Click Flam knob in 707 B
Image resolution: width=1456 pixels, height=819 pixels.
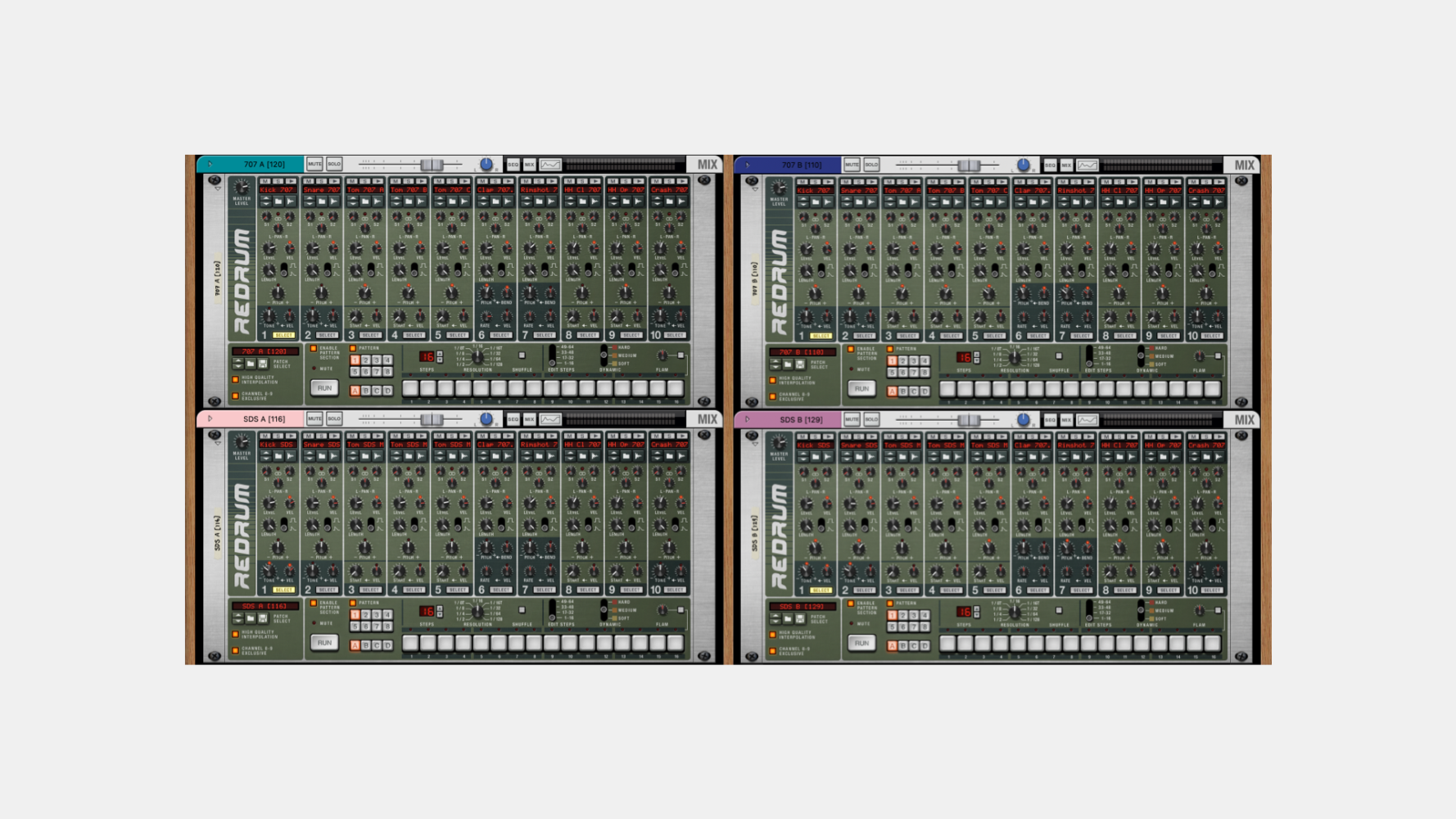[1199, 355]
